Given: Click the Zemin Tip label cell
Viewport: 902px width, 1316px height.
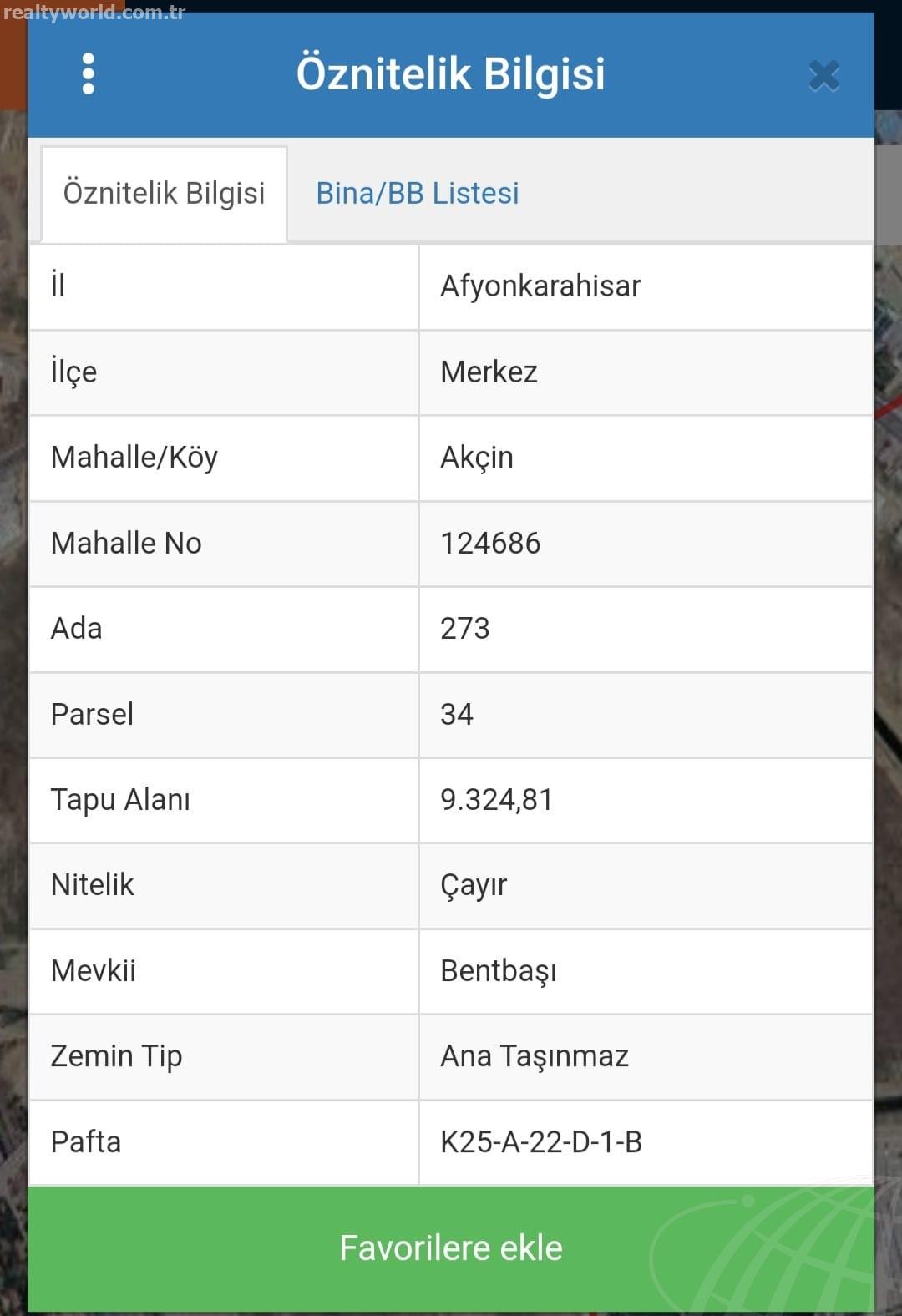Looking at the screenshot, I should (x=223, y=1057).
